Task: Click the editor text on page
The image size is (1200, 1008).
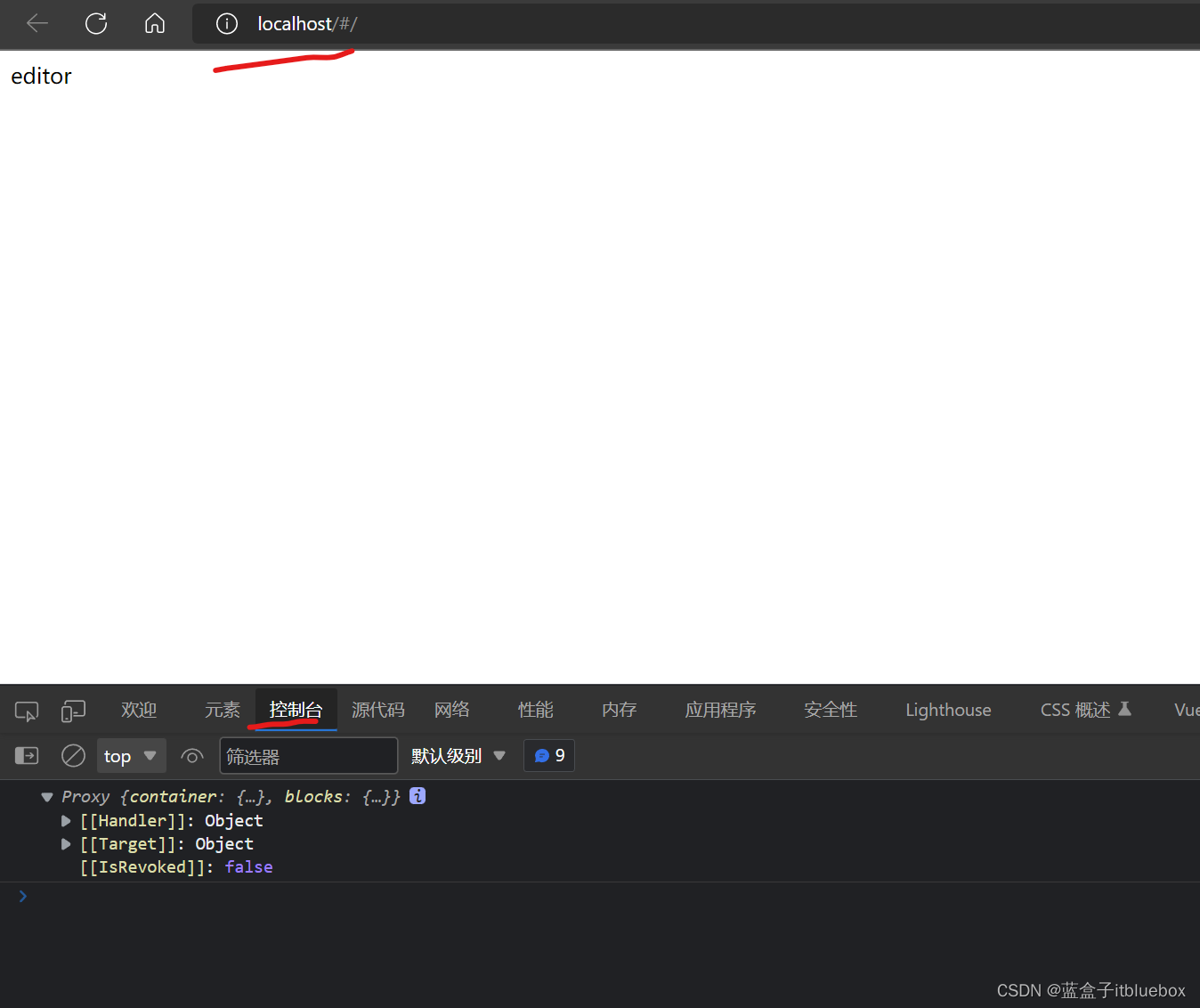Action: (41, 77)
